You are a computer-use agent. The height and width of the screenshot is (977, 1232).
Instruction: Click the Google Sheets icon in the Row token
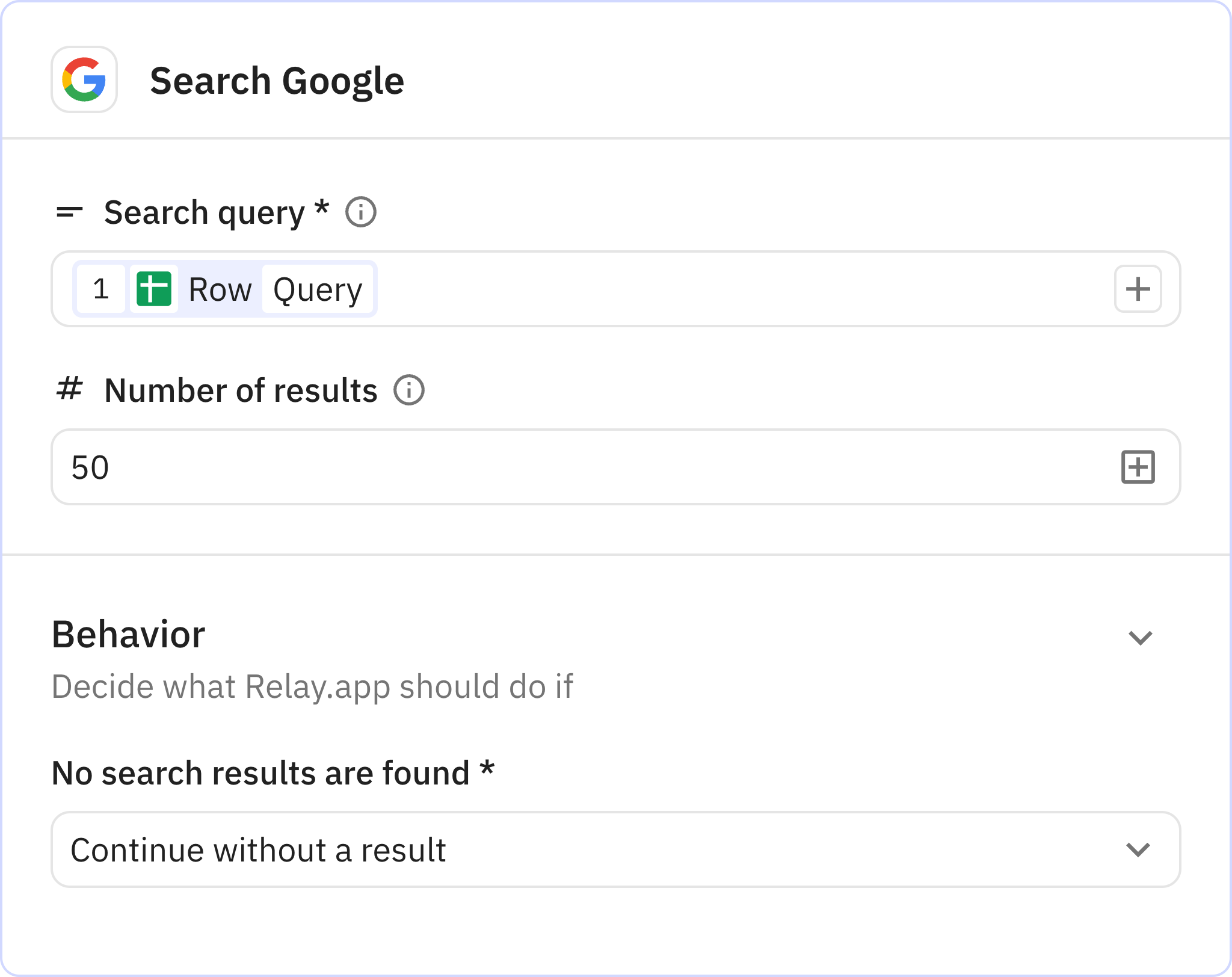(154, 289)
